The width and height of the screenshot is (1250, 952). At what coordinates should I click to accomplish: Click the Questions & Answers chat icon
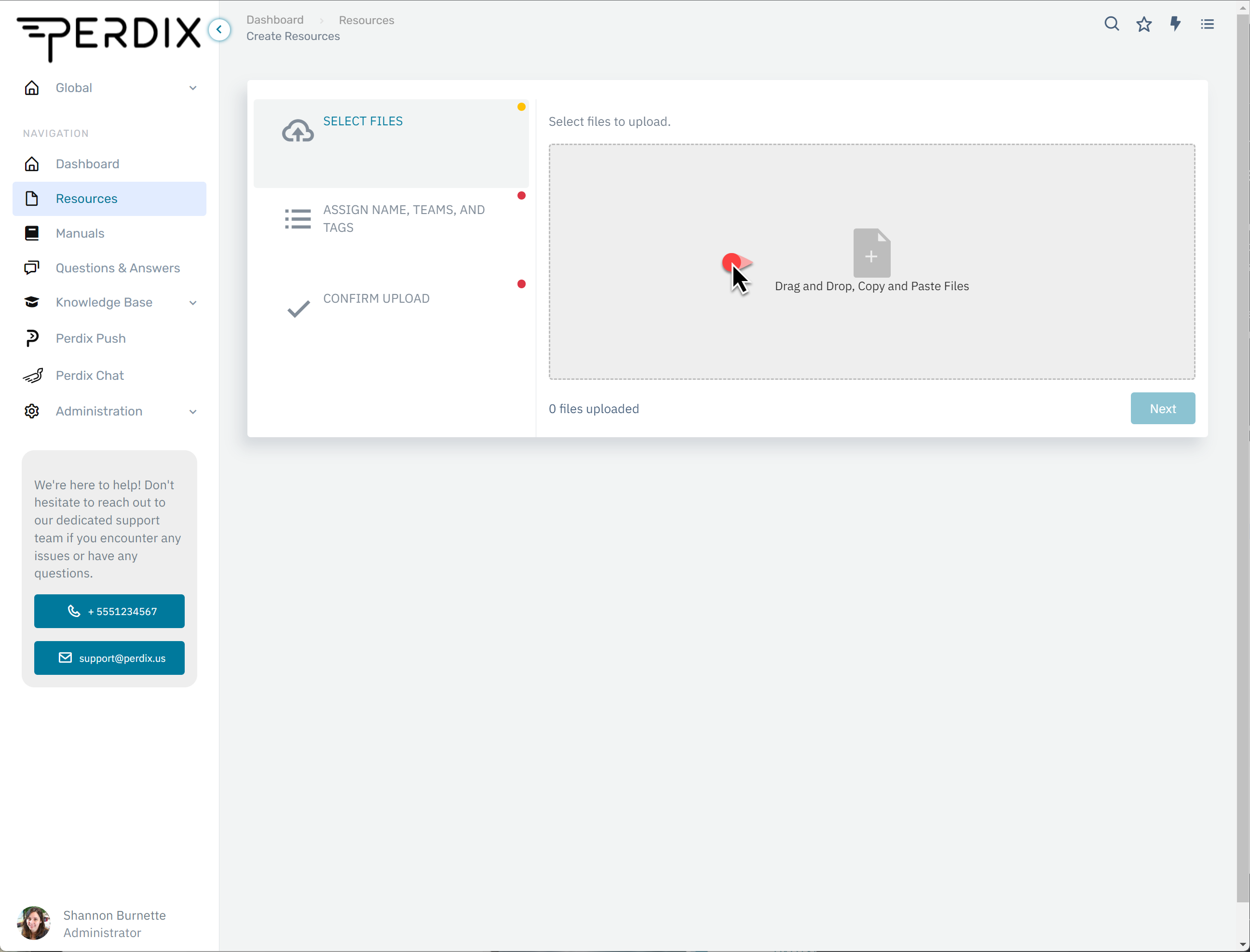coord(32,268)
